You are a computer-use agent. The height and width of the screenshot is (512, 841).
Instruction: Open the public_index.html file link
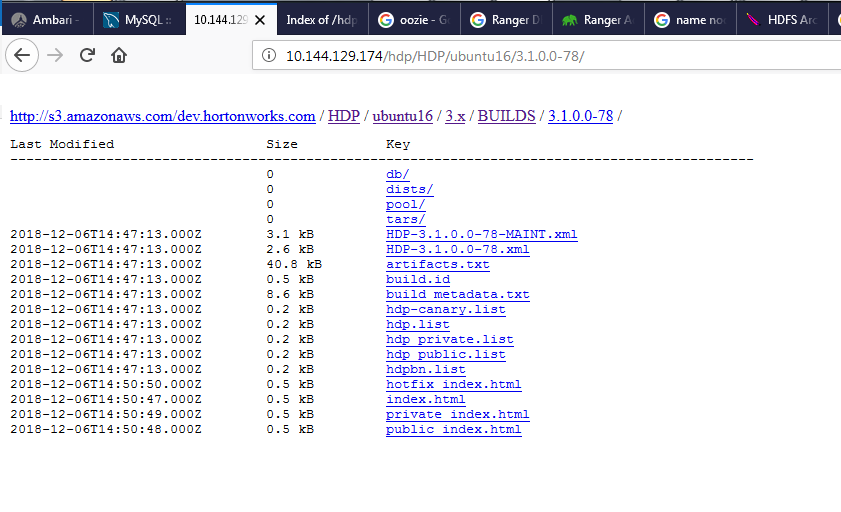[x=454, y=429]
